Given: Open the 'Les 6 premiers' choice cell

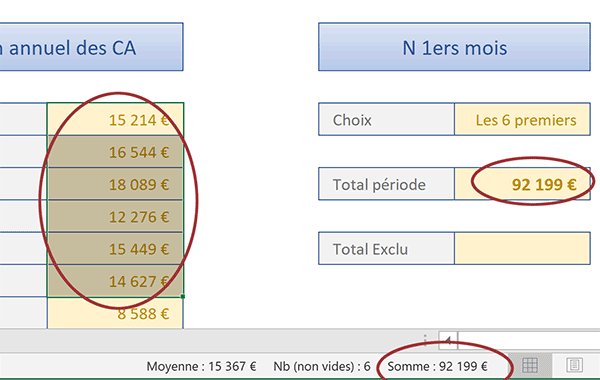Looking at the screenshot, I should coord(522,119).
